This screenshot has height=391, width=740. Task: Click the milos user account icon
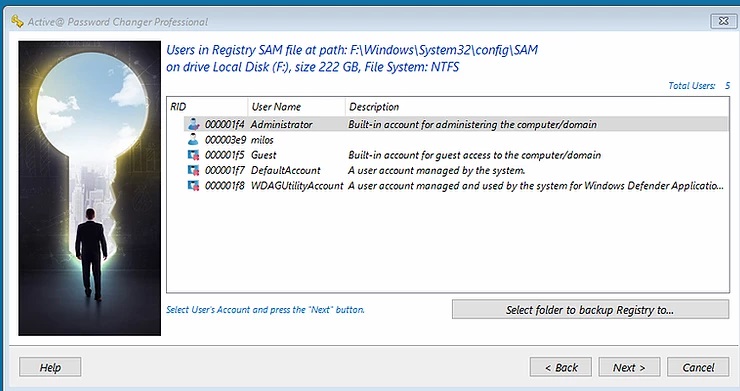tap(193, 139)
